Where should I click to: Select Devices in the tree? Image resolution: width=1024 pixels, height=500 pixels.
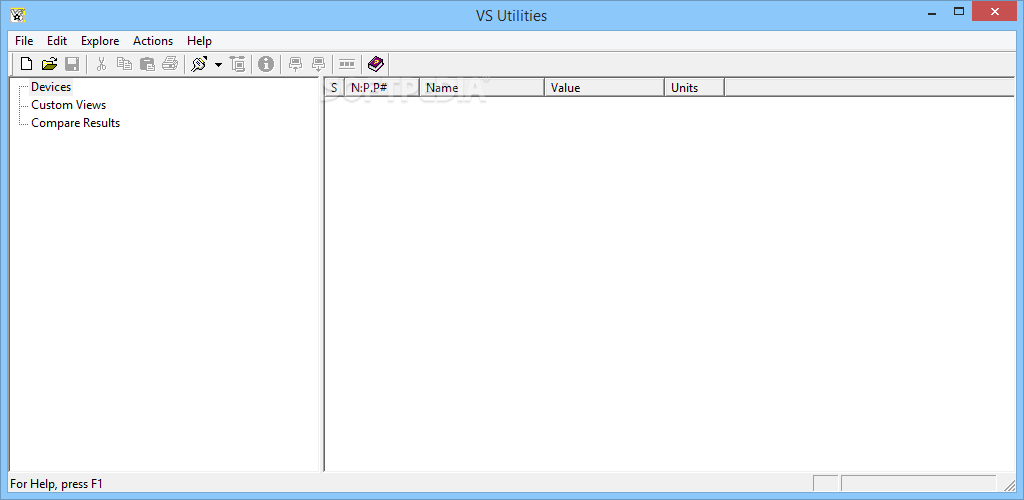coord(51,87)
